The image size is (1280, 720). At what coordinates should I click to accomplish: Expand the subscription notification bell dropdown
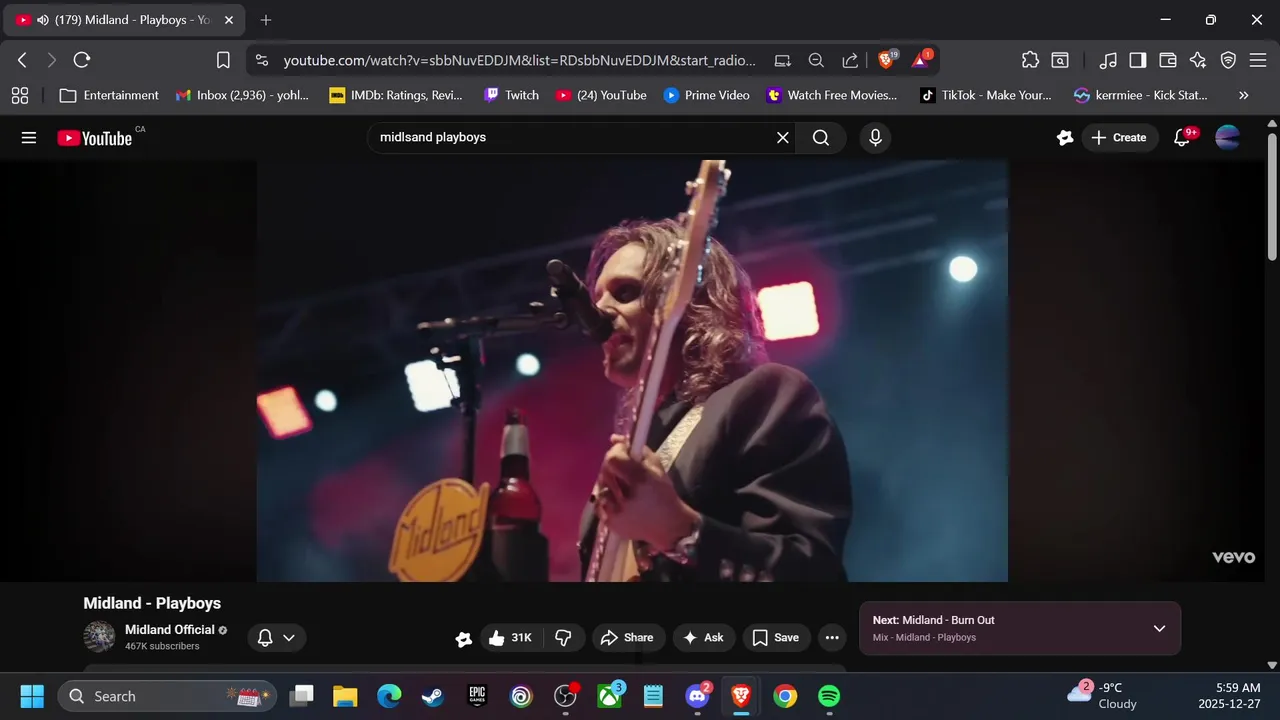click(276, 637)
